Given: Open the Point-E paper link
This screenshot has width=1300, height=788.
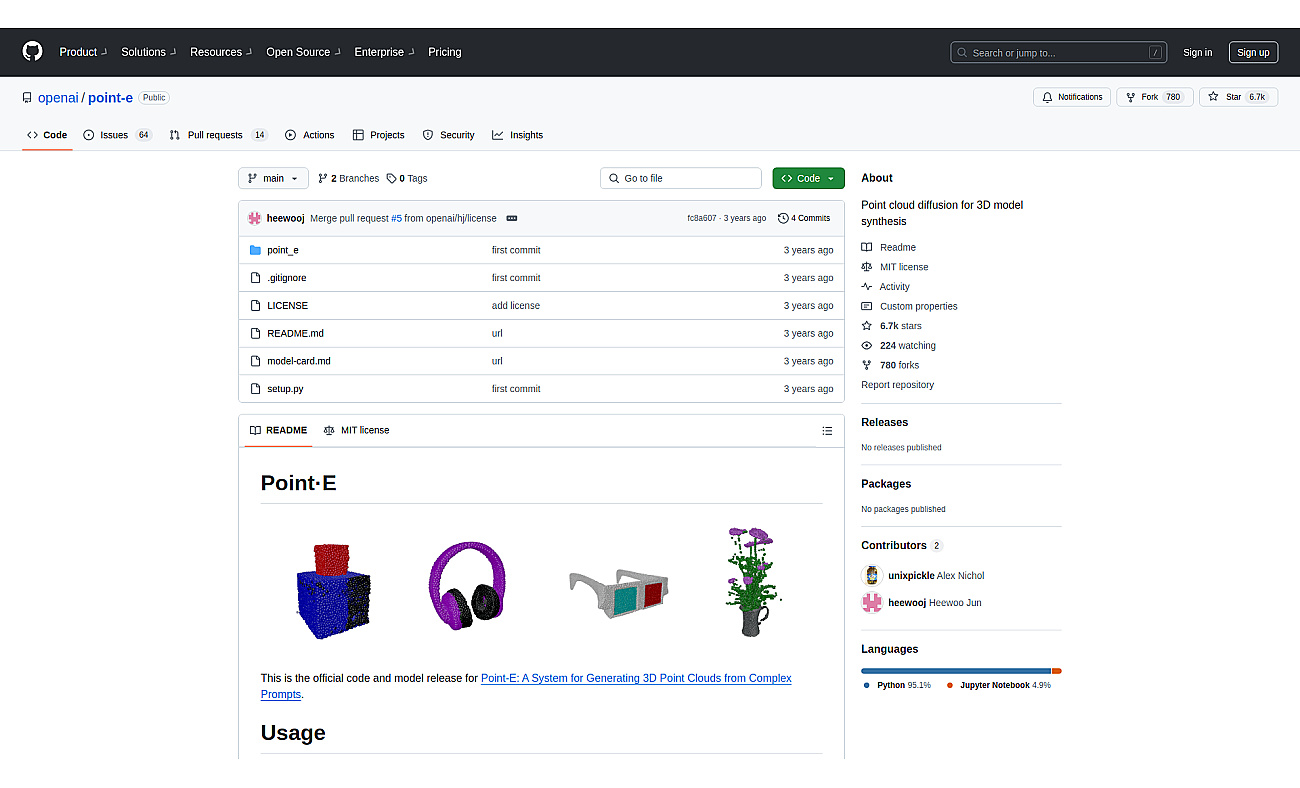Looking at the screenshot, I should tap(636, 686).
